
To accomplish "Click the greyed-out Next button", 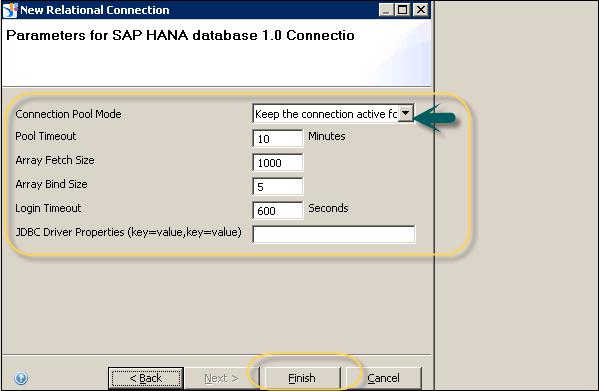I will click(x=222, y=378).
